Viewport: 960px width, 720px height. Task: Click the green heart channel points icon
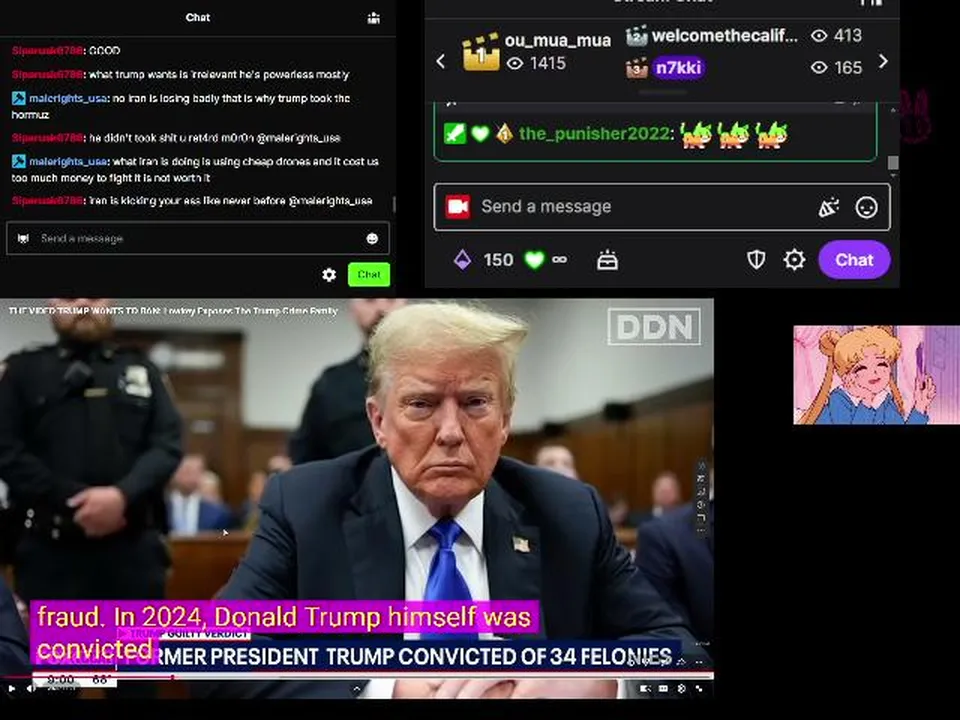(x=534, y=260)
